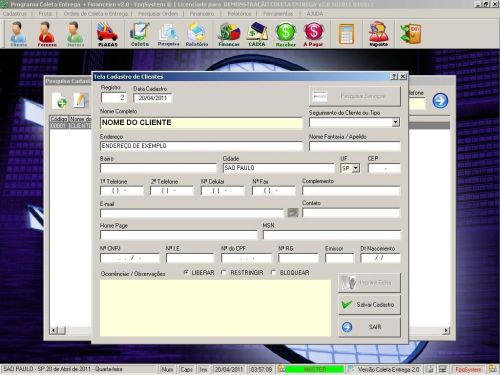This screenshot has height=375, width=500.
Task: Click the Nome Fantasia / Apelido field
Action: click(355, 146)
